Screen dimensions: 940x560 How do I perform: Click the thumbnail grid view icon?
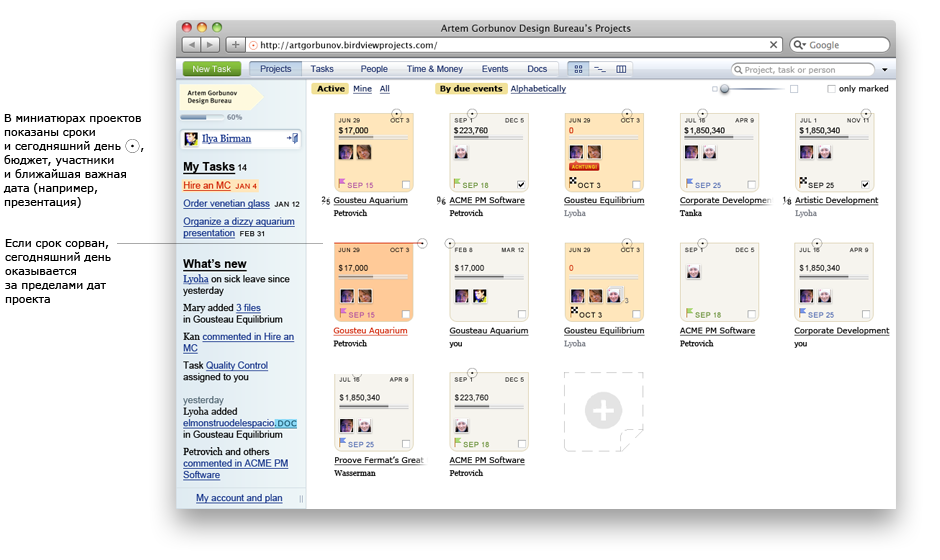coord(579,69)
